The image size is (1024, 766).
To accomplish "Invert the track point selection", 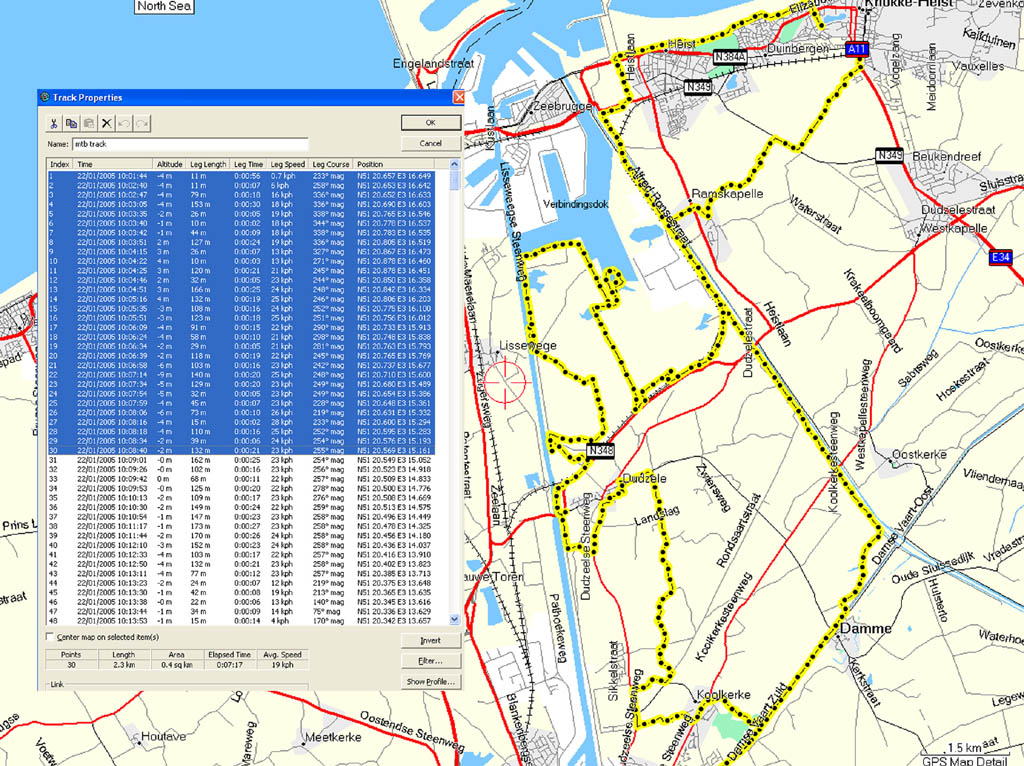I will point(430,641).
